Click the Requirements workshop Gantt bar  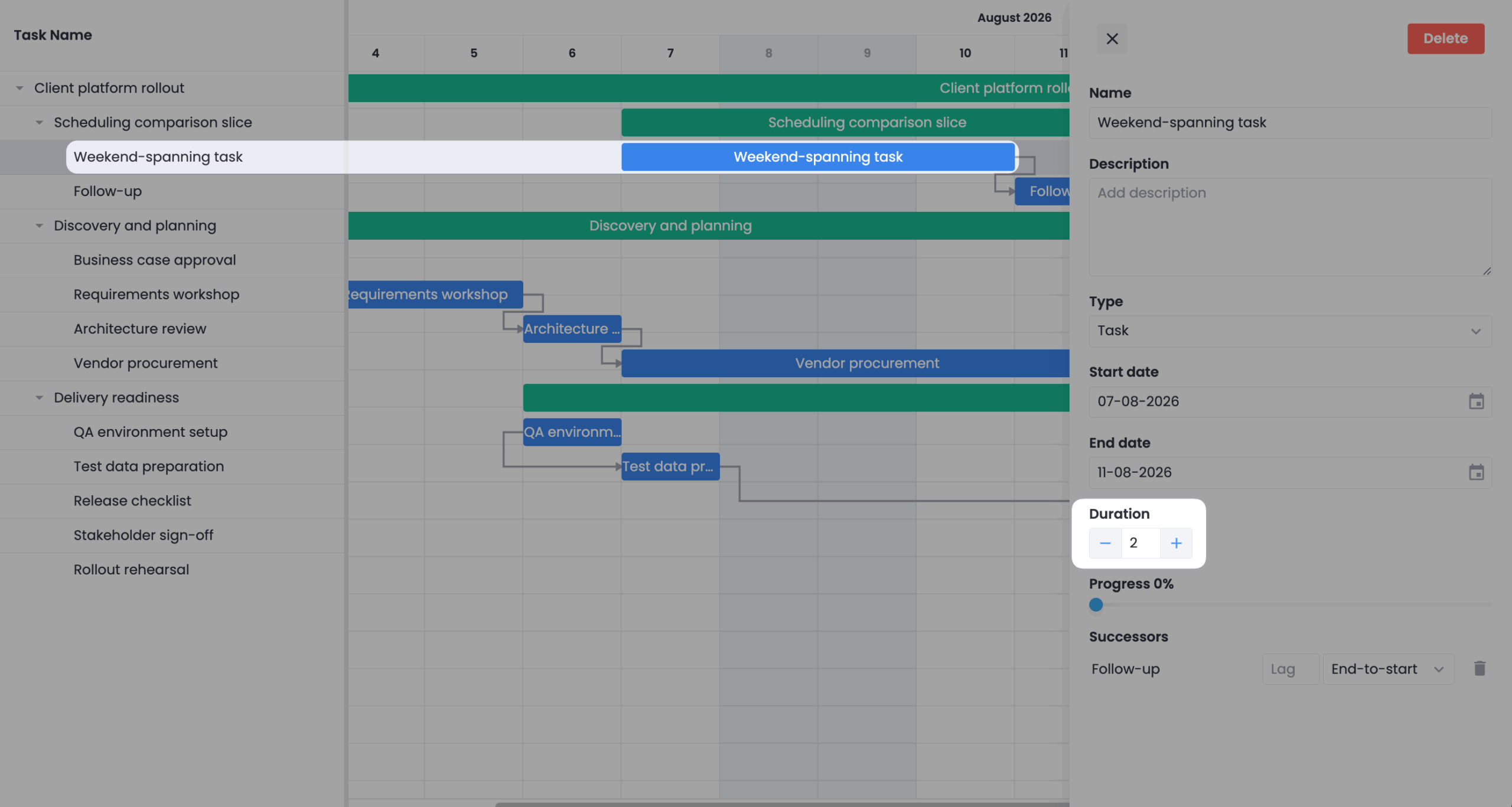(435, 295)
